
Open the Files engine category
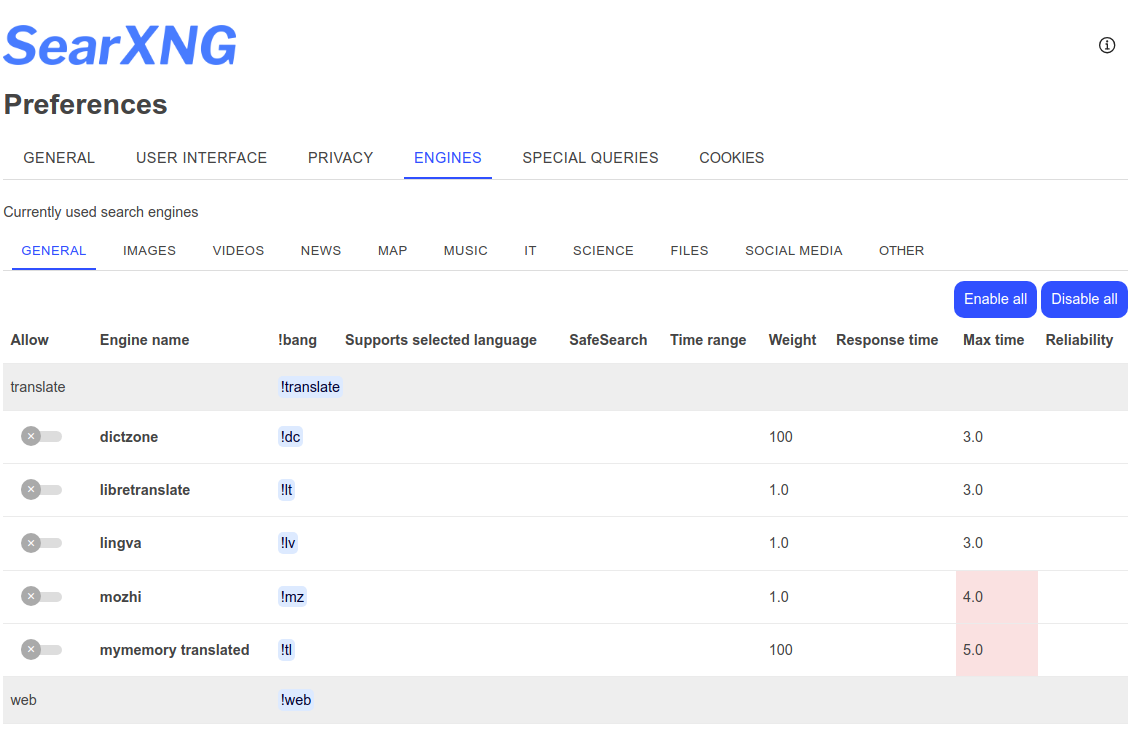[x=689, y=250]
